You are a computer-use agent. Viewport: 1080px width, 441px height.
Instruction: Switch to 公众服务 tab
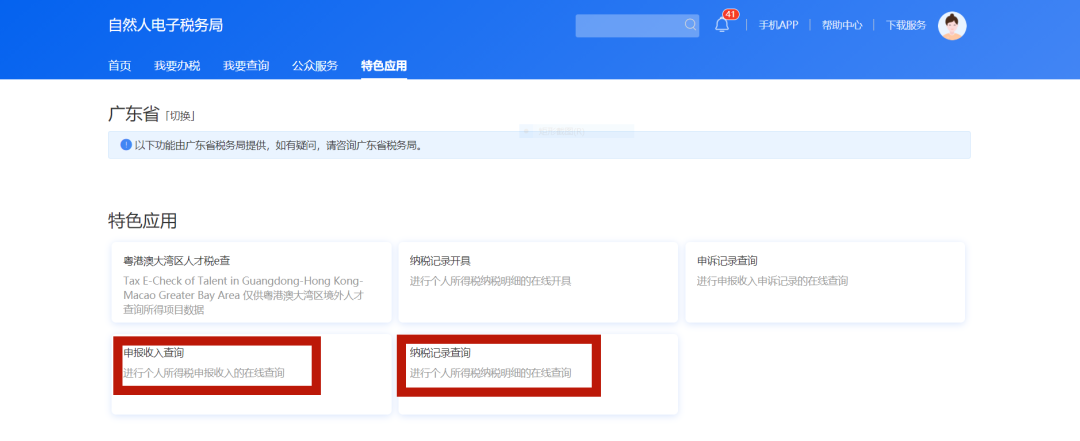(315, 66)
